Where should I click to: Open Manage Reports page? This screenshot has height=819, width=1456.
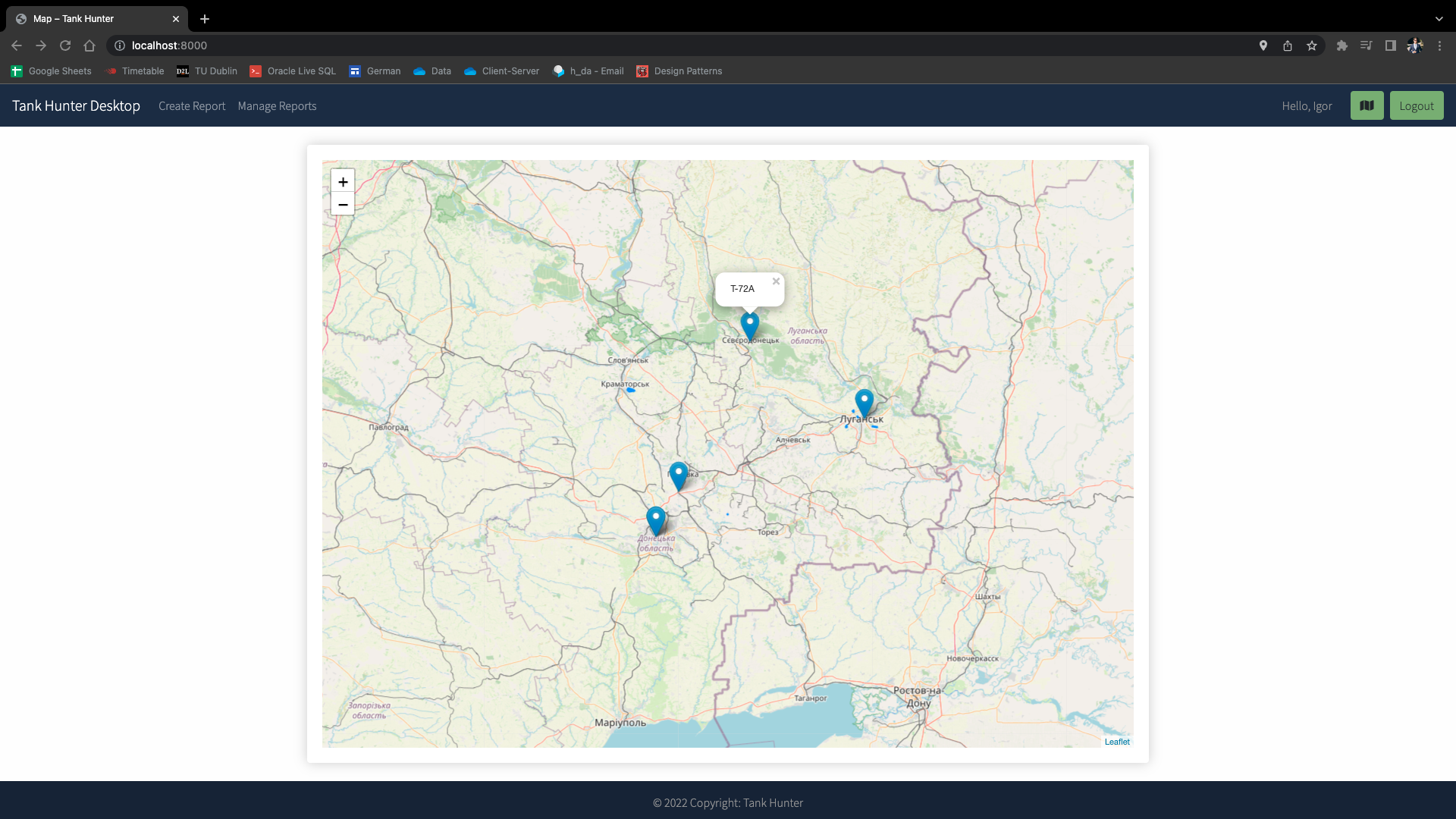point(277,106)
